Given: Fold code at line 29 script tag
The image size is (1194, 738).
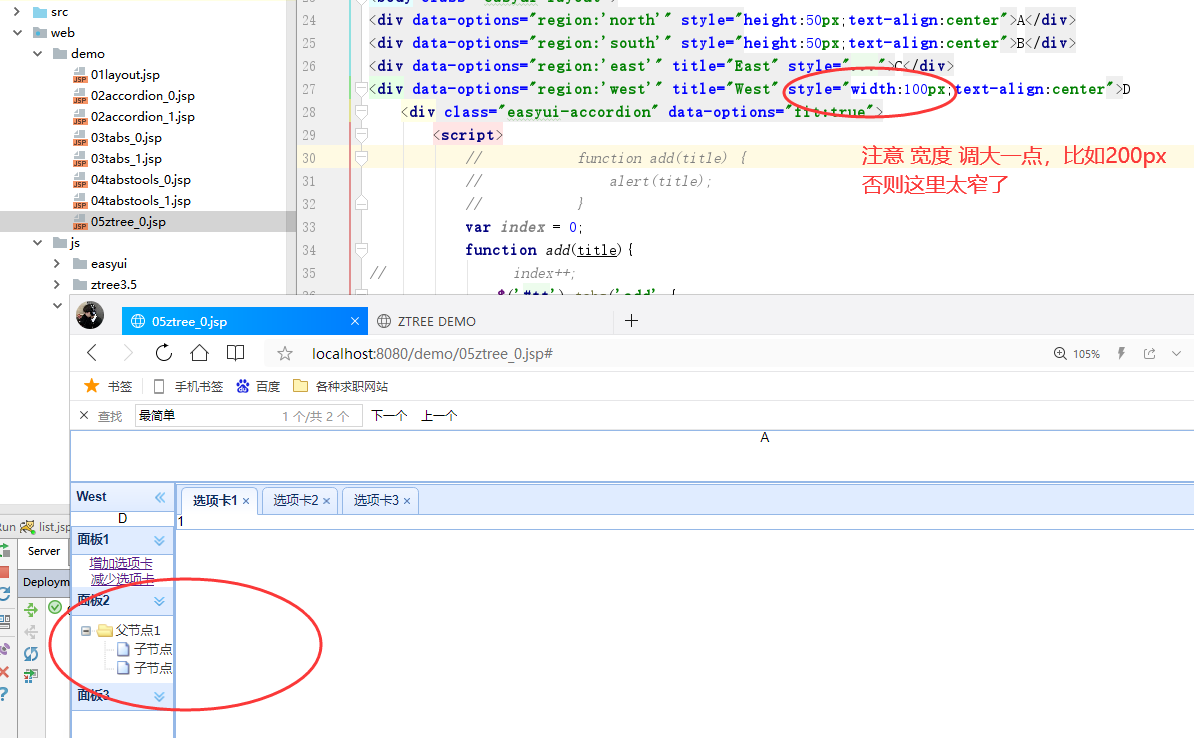Looking at the screenshot, I should point(362,135).
